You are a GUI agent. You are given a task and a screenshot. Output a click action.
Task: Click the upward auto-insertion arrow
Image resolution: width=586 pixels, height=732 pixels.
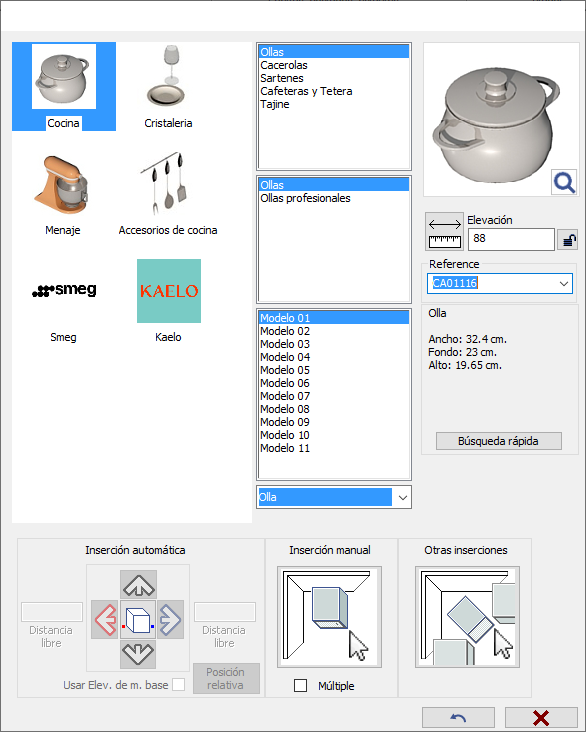(138, 584)
